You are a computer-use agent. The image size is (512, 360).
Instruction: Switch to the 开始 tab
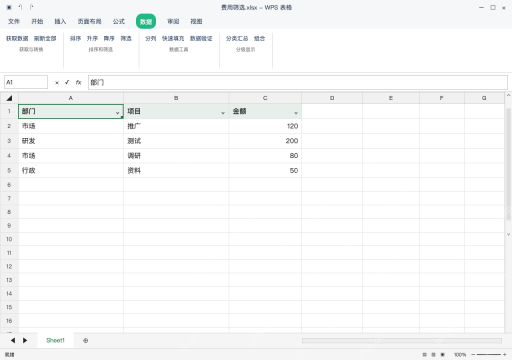pos(37,21)
